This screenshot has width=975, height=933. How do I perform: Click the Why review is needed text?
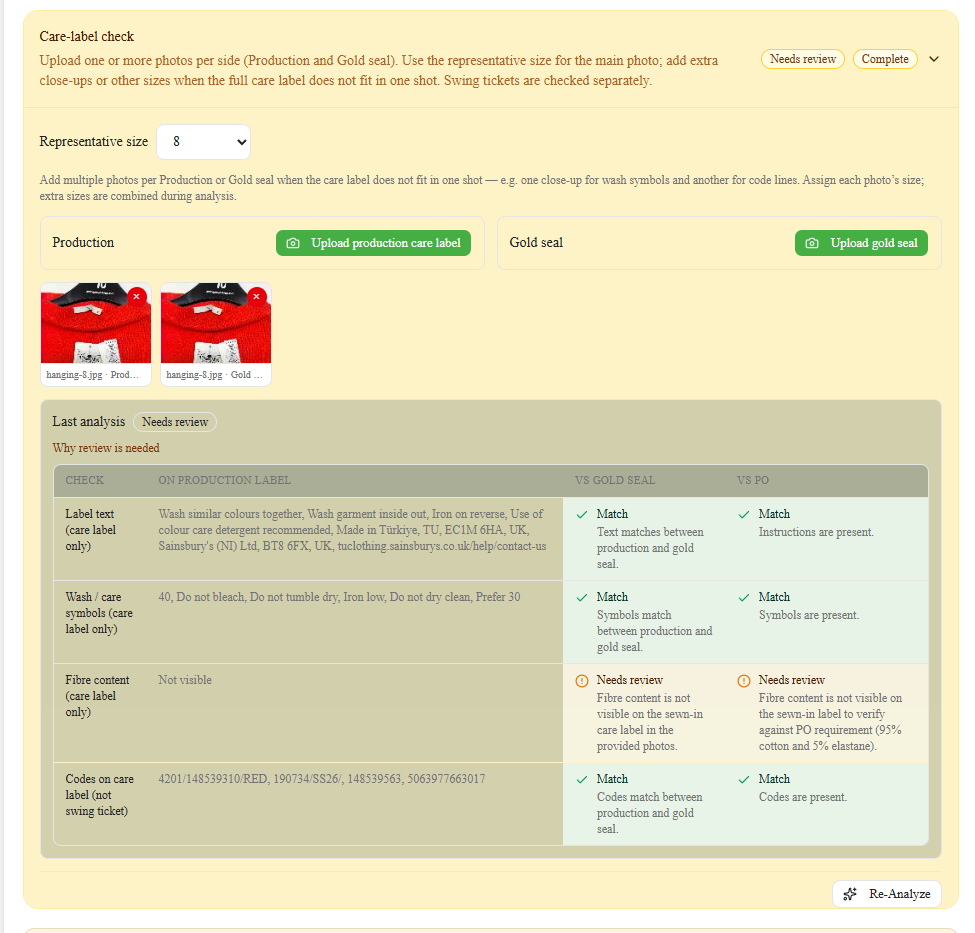point(106,448)
